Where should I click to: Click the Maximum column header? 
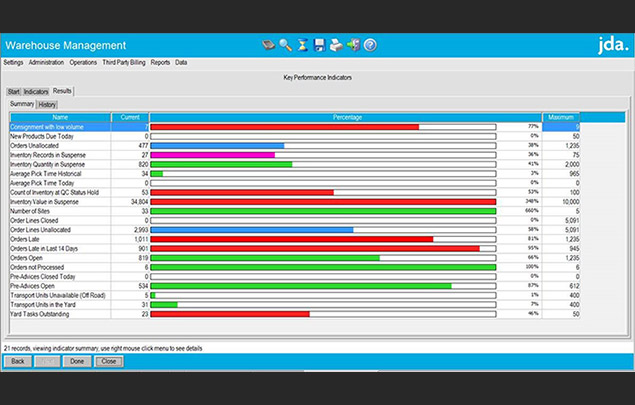pyautogui.click(x=561, y=117)
